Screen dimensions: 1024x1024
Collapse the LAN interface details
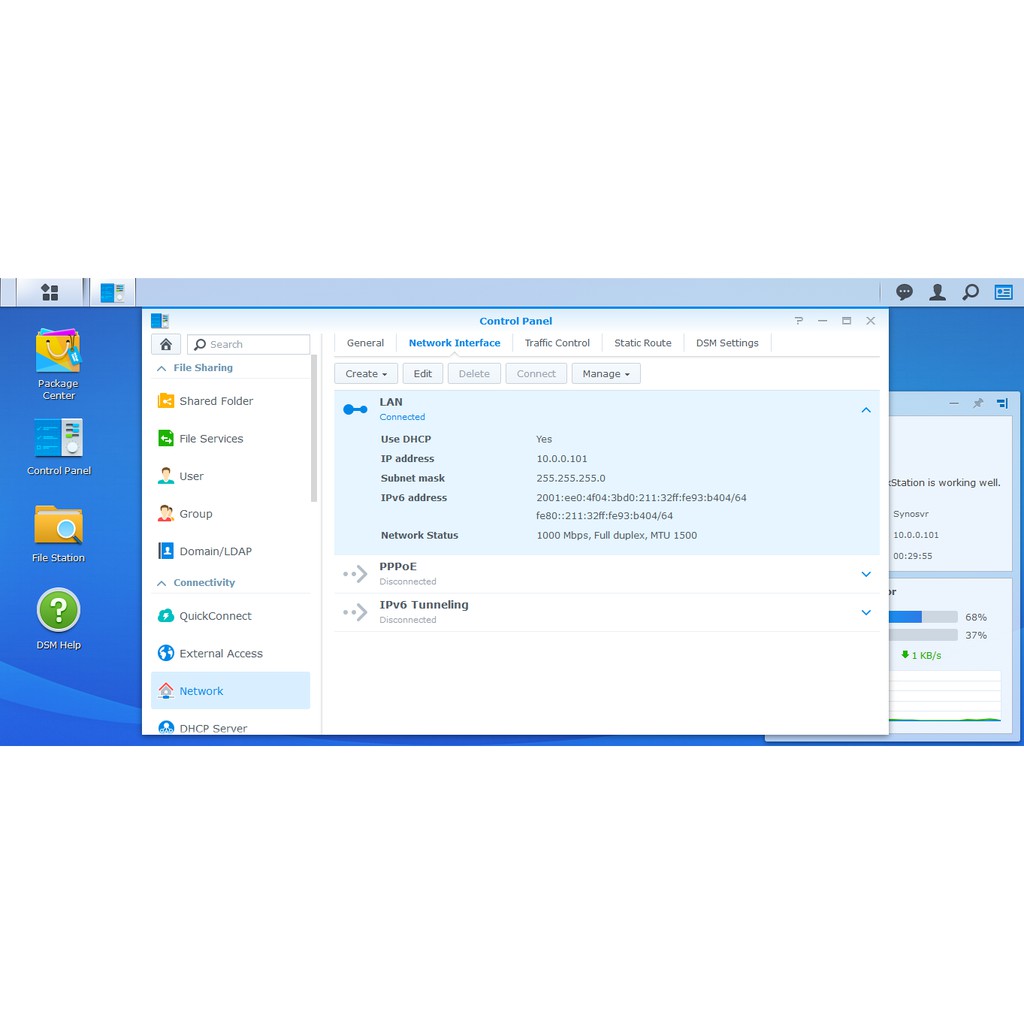pos(866,410)
